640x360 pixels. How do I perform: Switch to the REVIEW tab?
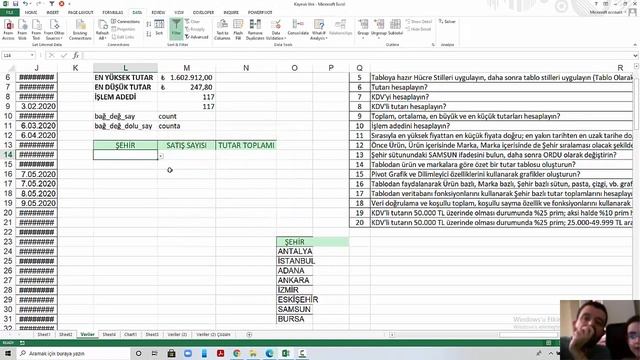[x=158, y=12]
